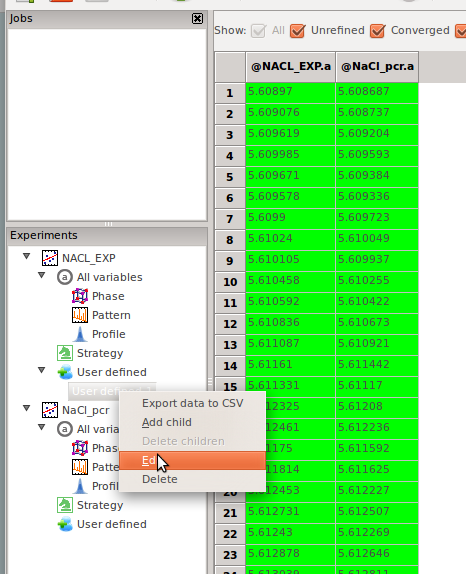Click the User defined icon under NACL_EXP

click(x=65, y=372)
